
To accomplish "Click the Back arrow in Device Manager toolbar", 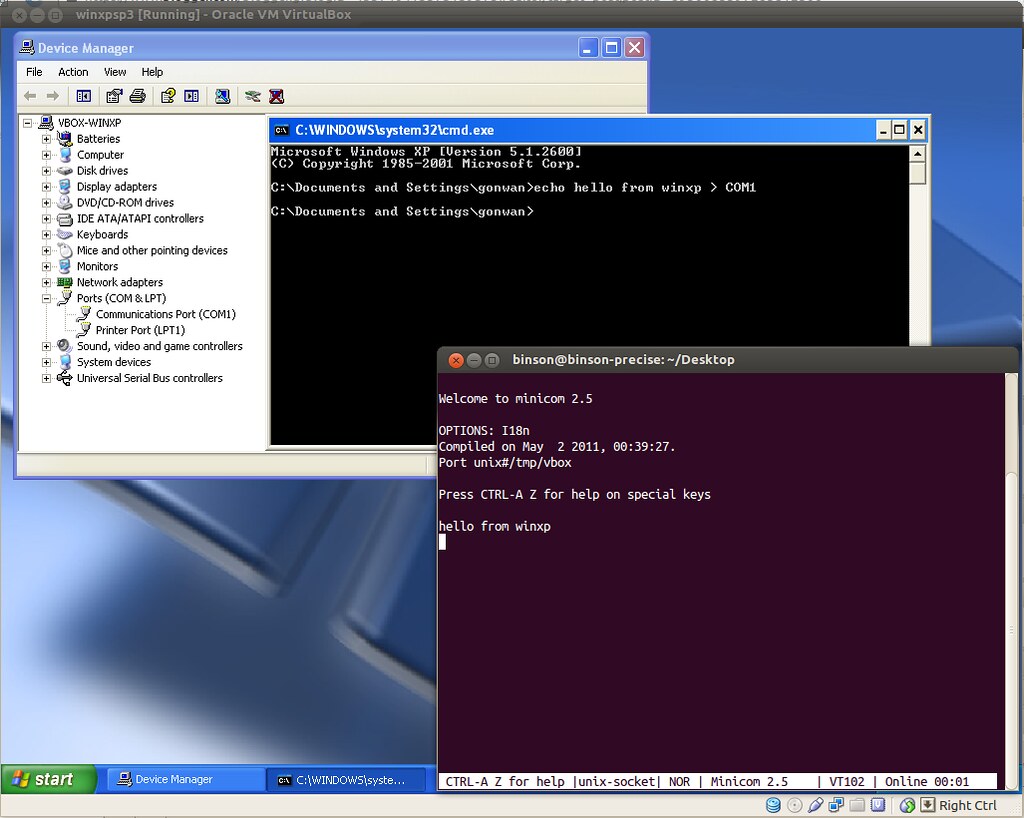I will [31, 96].
